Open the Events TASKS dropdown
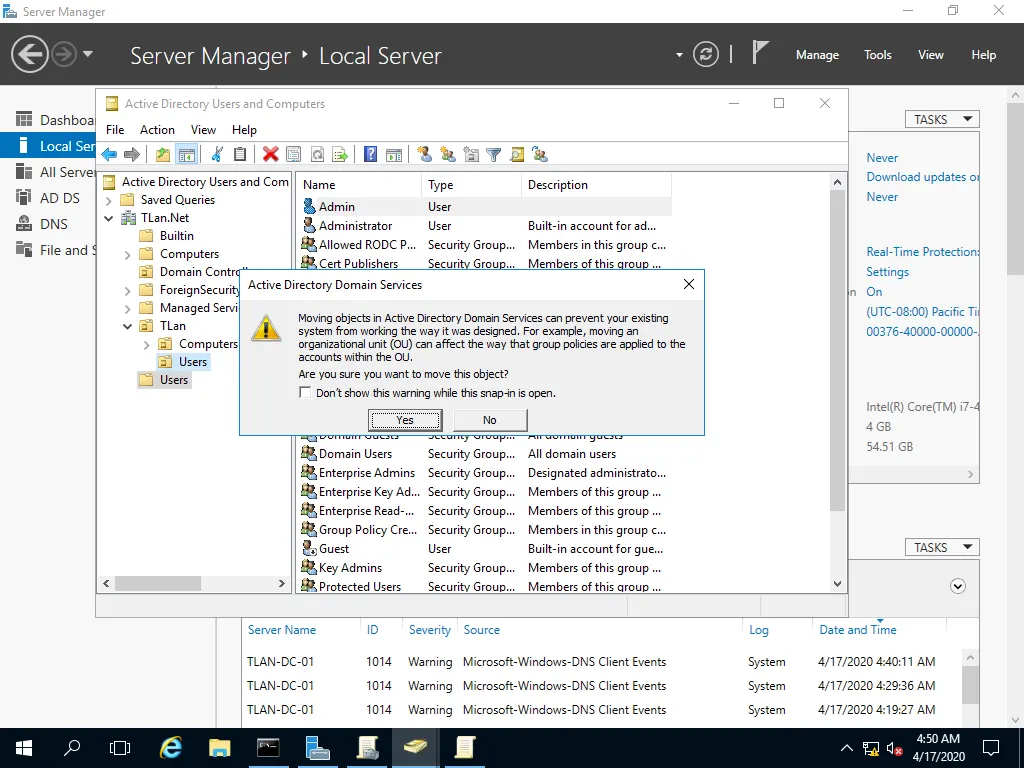This screenshot has width=1024, height=768. pyautogui.click(x=942, y=547)
